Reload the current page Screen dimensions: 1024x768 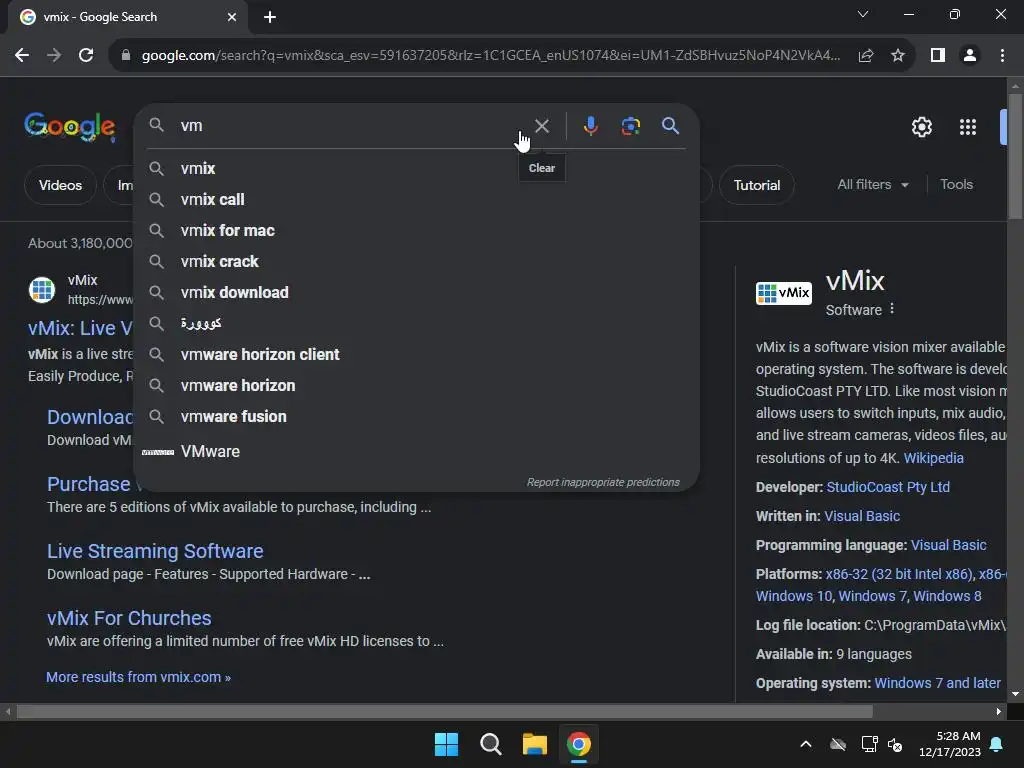[86, 56]
